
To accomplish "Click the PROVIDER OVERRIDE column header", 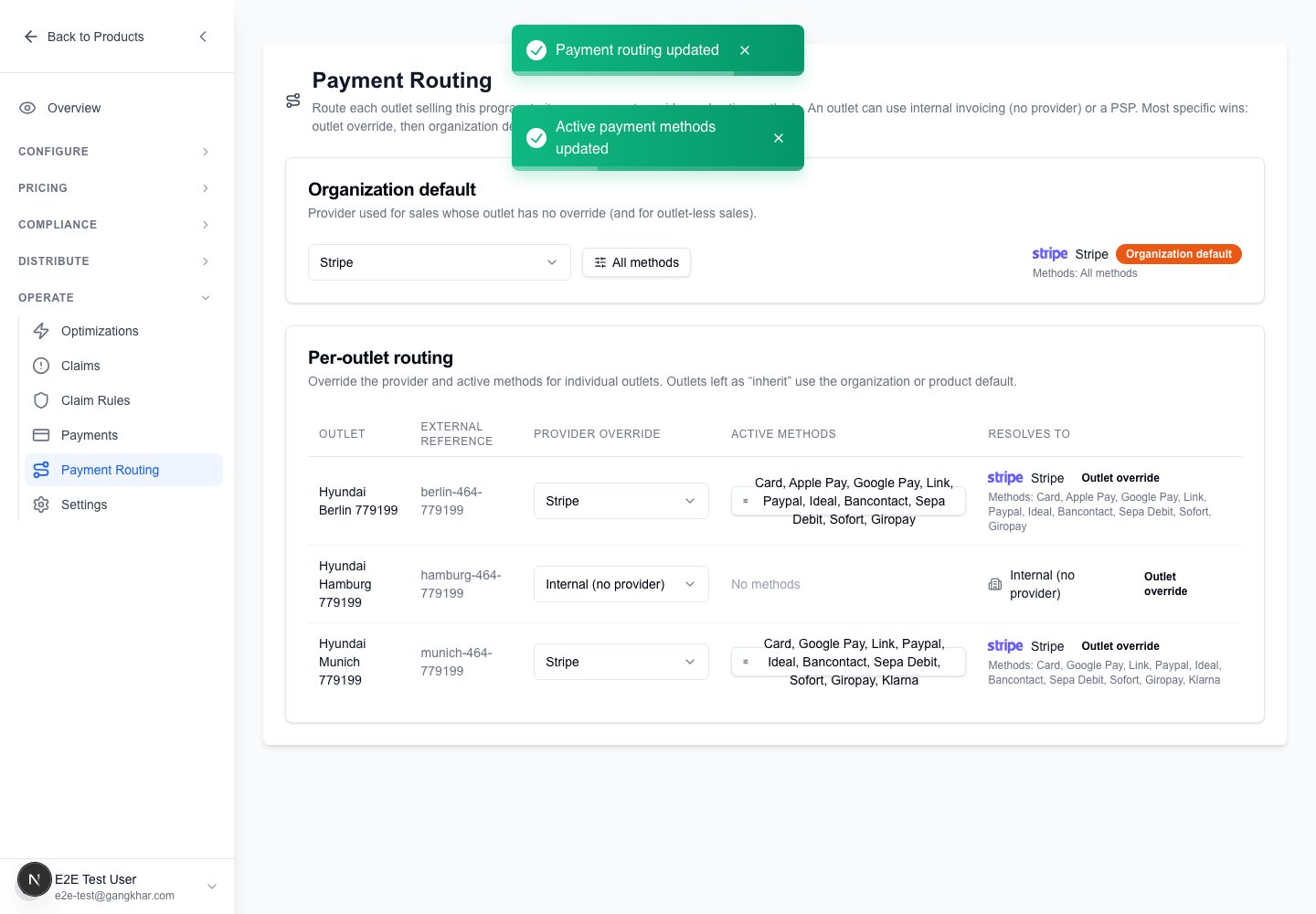I will (597, 434).
